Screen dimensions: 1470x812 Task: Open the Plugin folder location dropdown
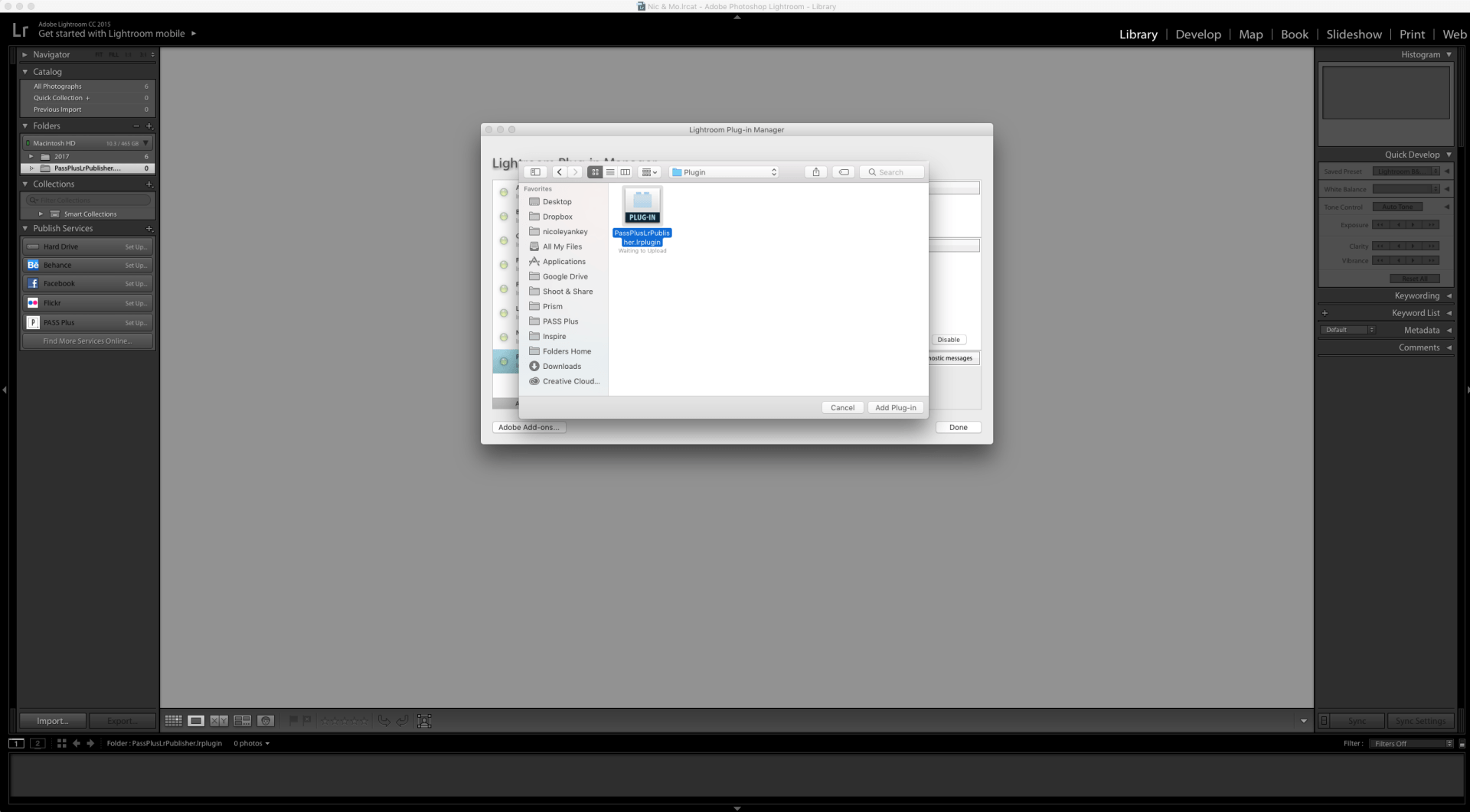click(x=724, y=172)
